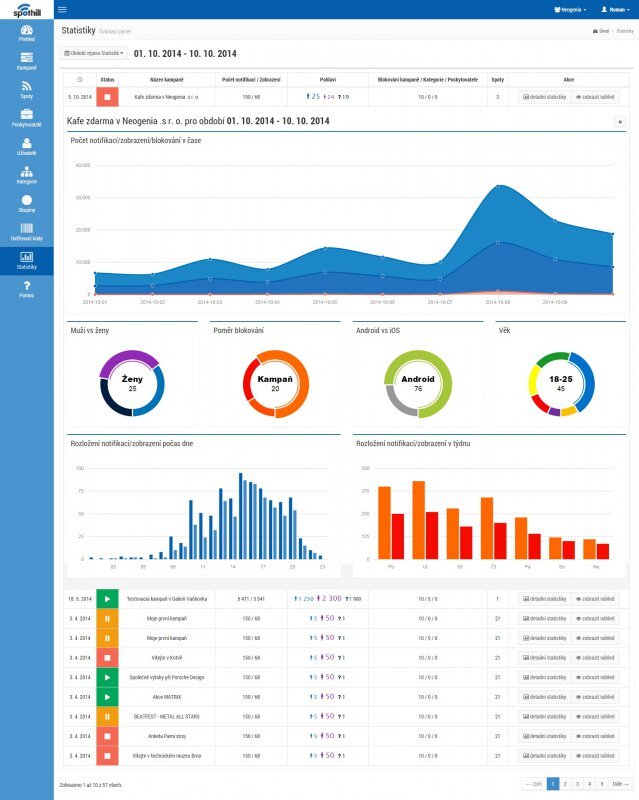Viewport: 639px width, 800px height.
Task: Open the Přehled dashboard icon in sidebar
Action: [x=26, y=30]
